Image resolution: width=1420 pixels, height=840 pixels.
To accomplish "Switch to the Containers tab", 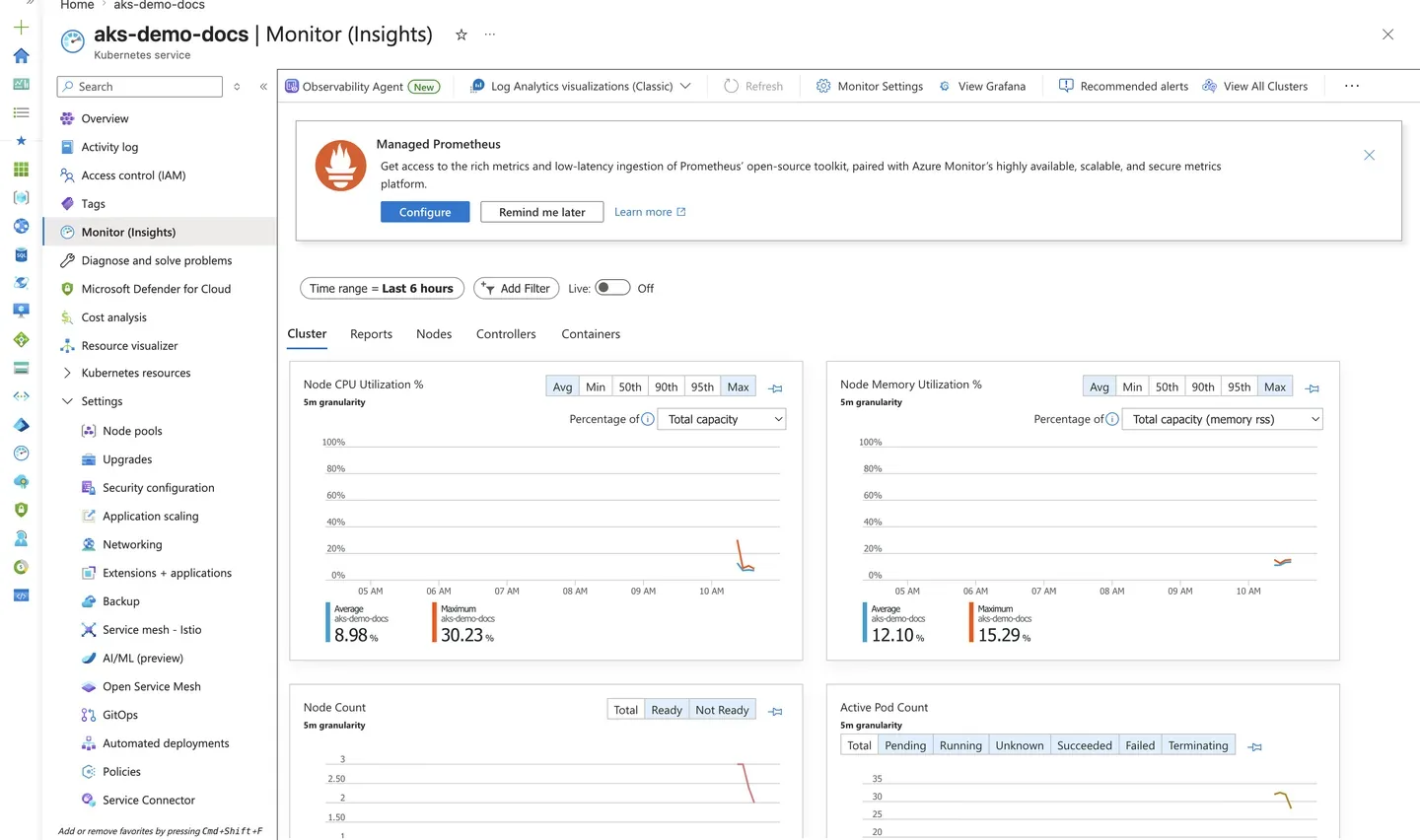I will click(x=591, y=334).
